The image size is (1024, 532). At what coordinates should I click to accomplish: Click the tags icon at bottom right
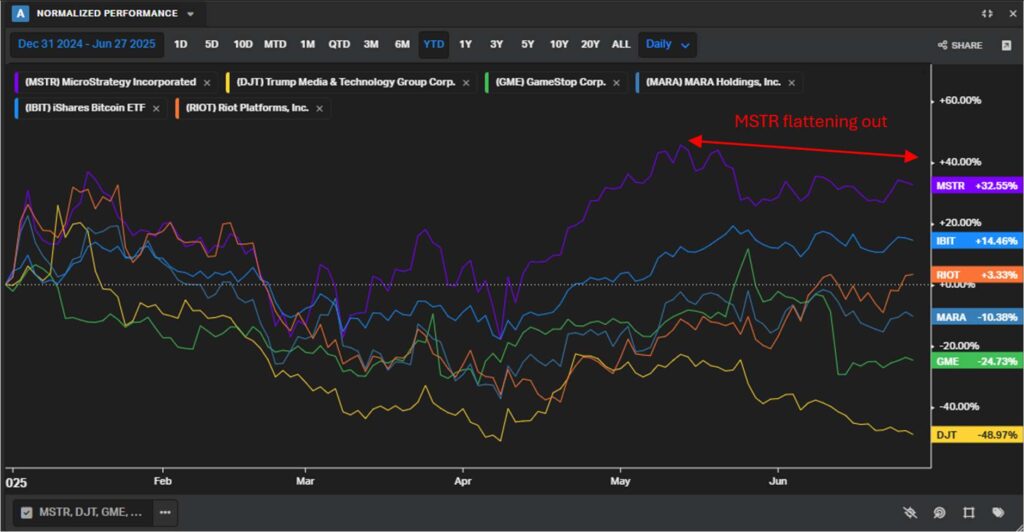(998, 512)
